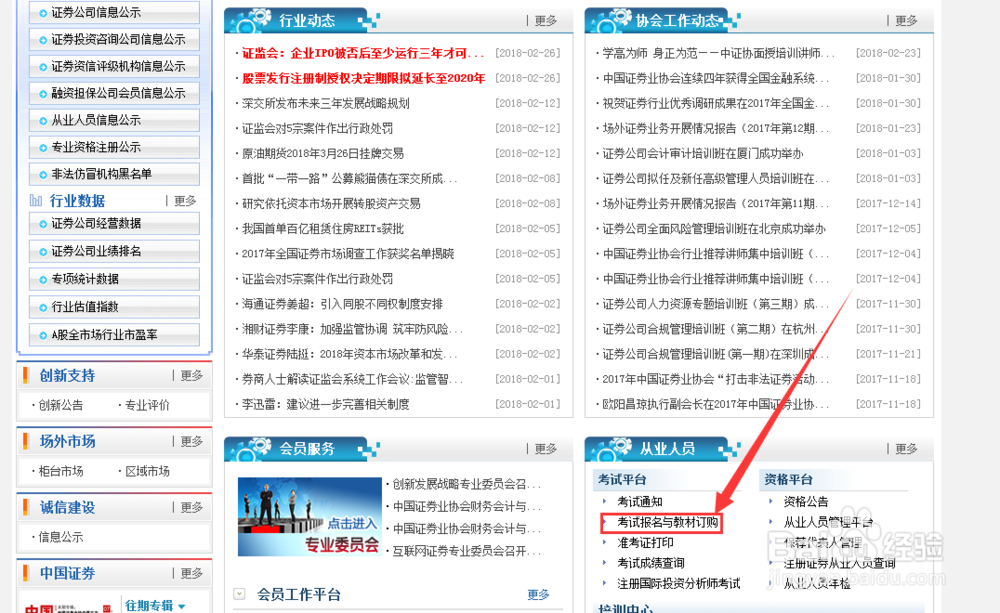The image size is (1000, 613).
Task: Expand the 往期专辑 dropdown
Action: [155, 605]
